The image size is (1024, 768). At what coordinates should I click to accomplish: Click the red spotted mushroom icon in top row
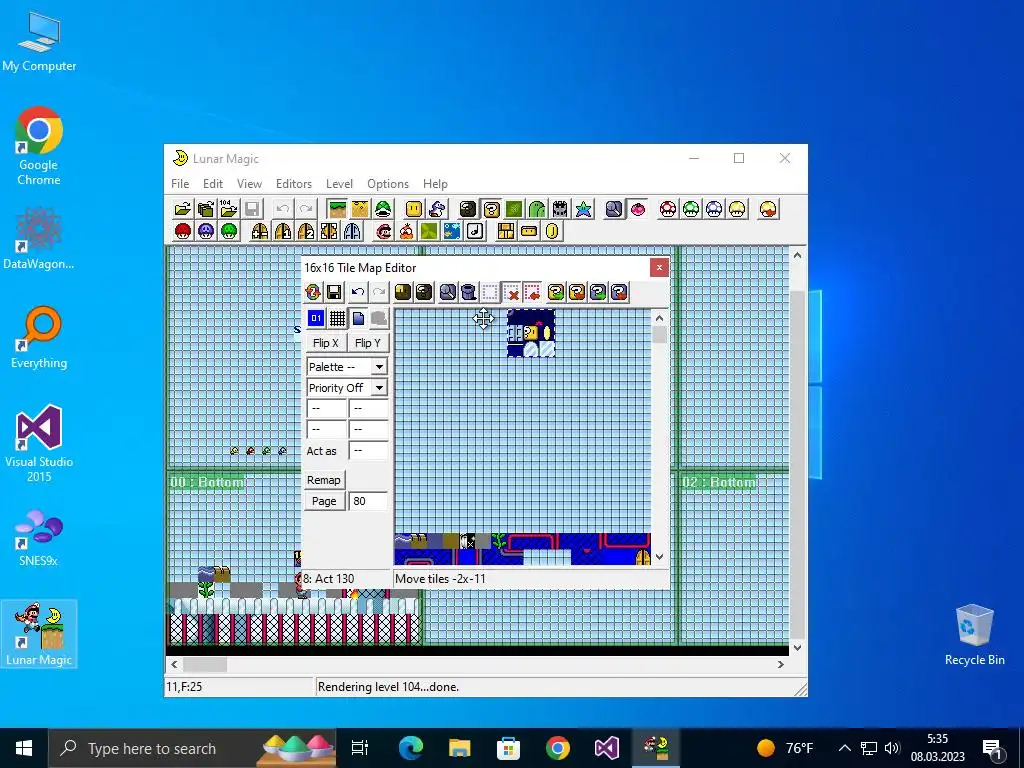pyautogui.click(x=668, y=209)
